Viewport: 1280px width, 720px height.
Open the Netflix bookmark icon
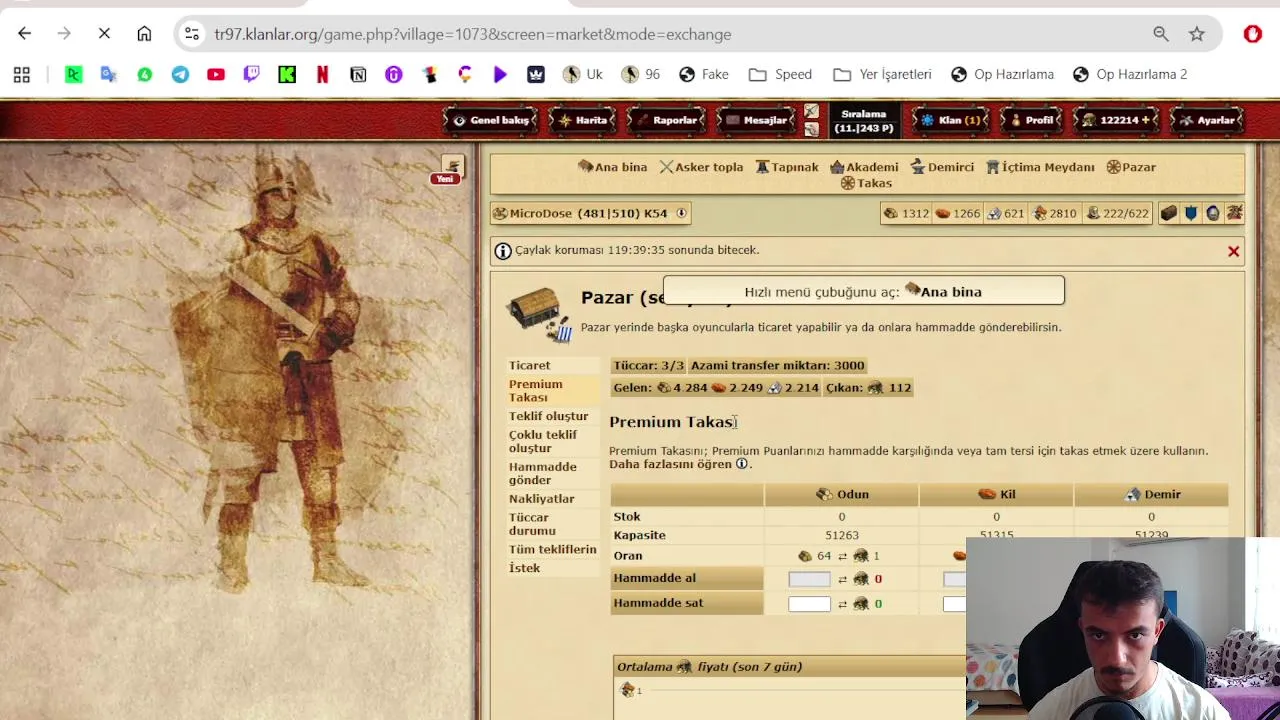(322, 74)
